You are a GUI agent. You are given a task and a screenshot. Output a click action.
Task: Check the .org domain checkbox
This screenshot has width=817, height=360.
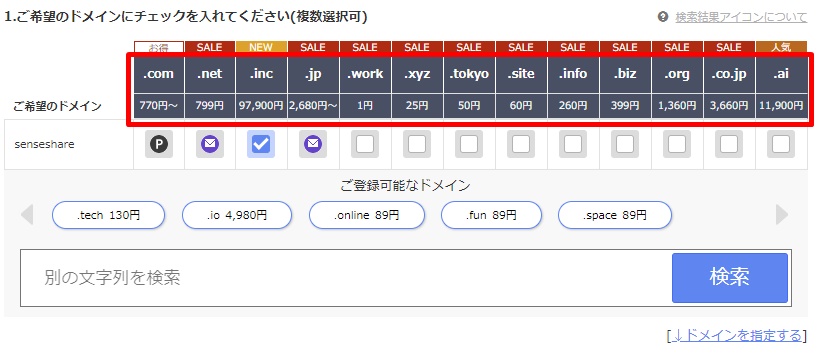(677, 144)
